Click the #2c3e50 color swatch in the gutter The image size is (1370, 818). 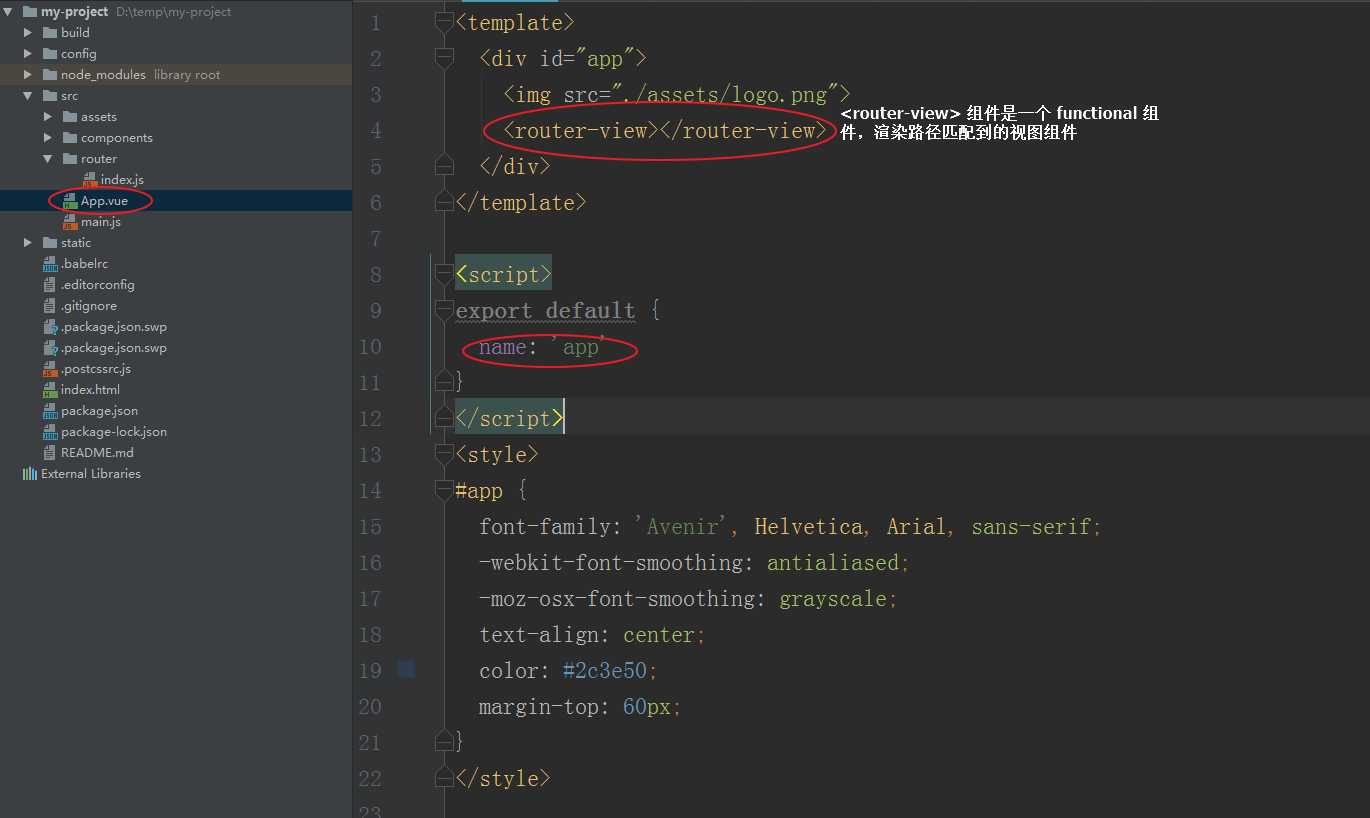405,669
